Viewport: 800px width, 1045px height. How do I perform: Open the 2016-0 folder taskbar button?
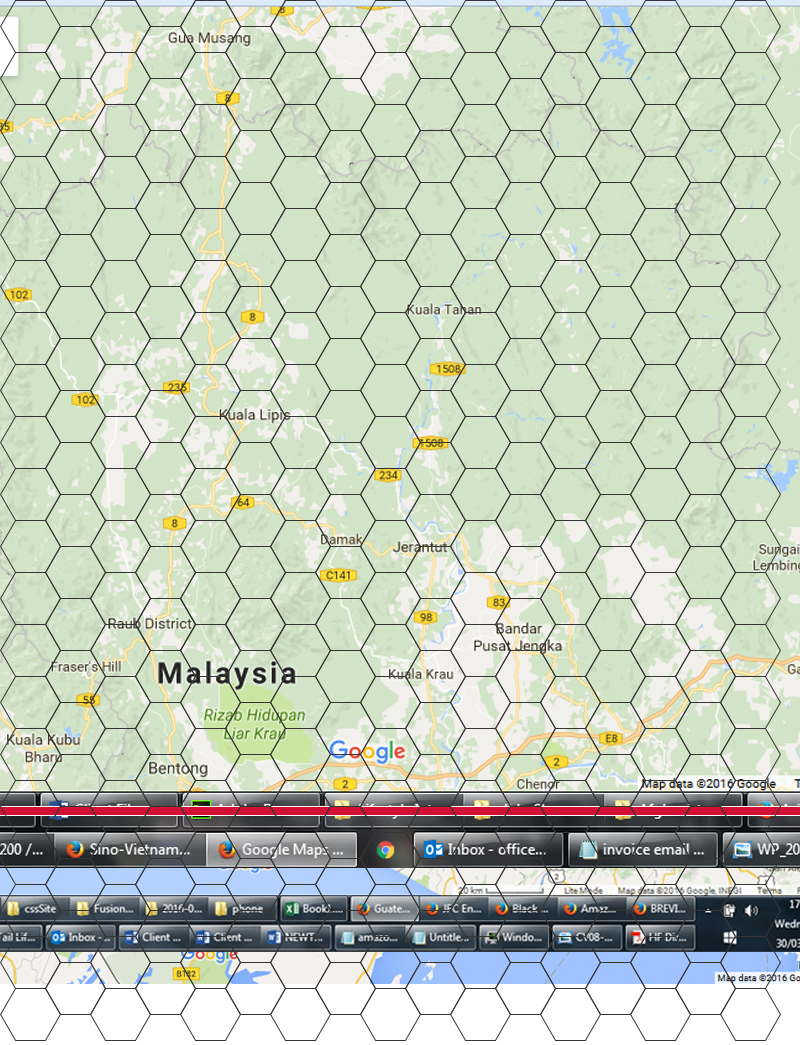[x=173, y=908]
